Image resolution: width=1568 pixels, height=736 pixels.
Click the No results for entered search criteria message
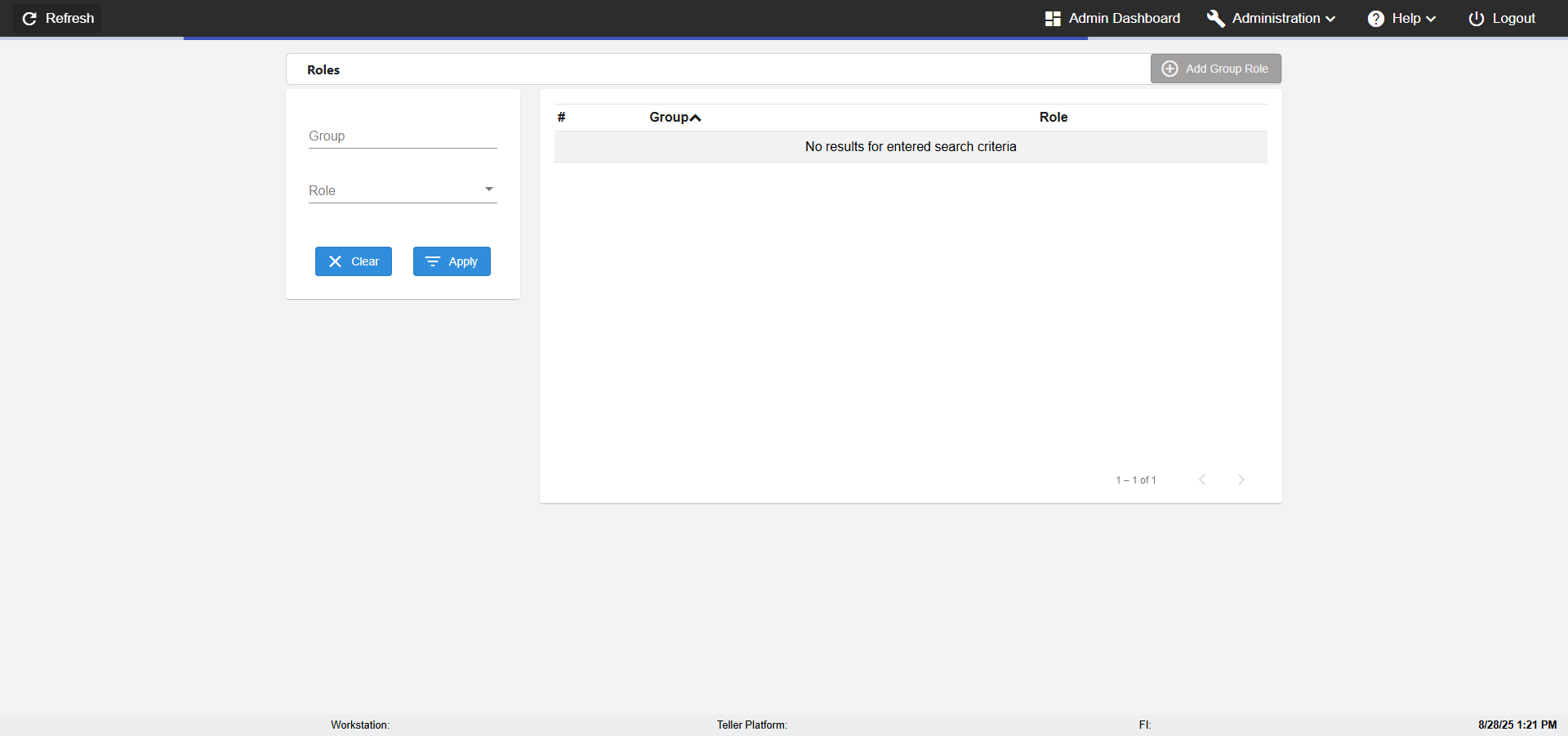pyautogui.click(x=911, y=146)
